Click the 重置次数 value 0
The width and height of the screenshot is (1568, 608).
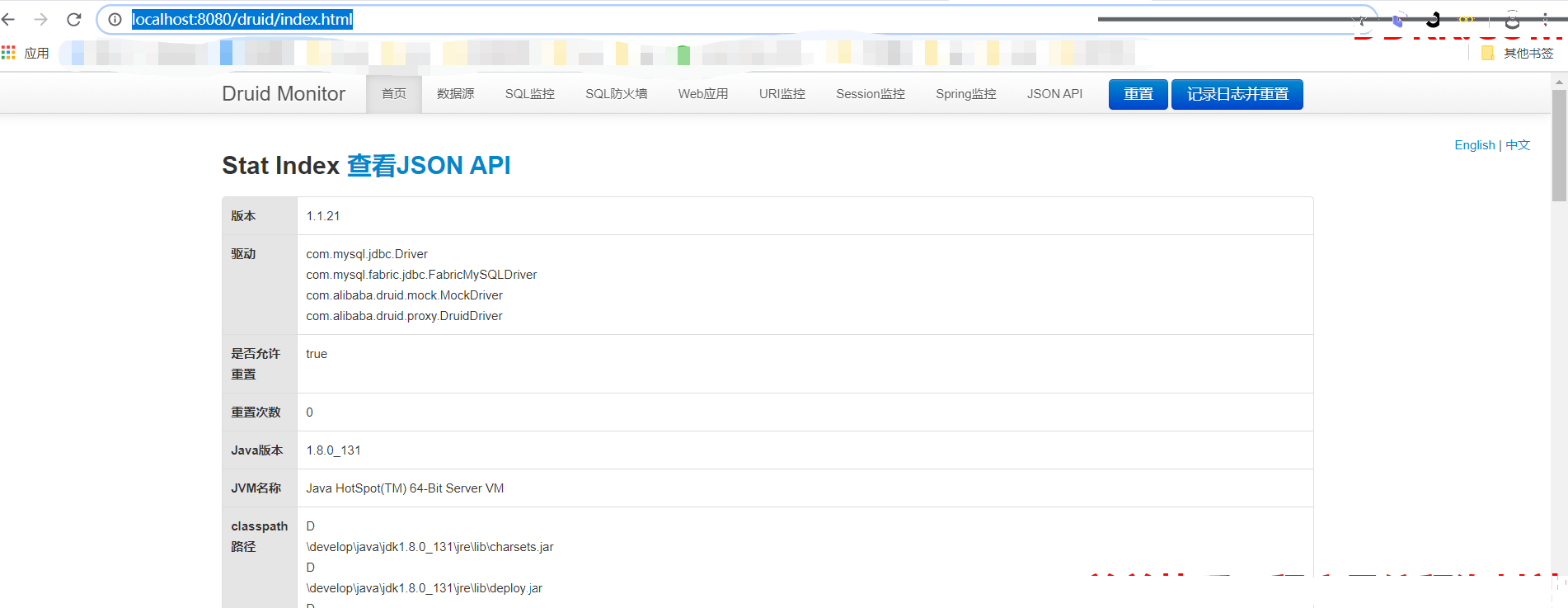tap(310, 412)
